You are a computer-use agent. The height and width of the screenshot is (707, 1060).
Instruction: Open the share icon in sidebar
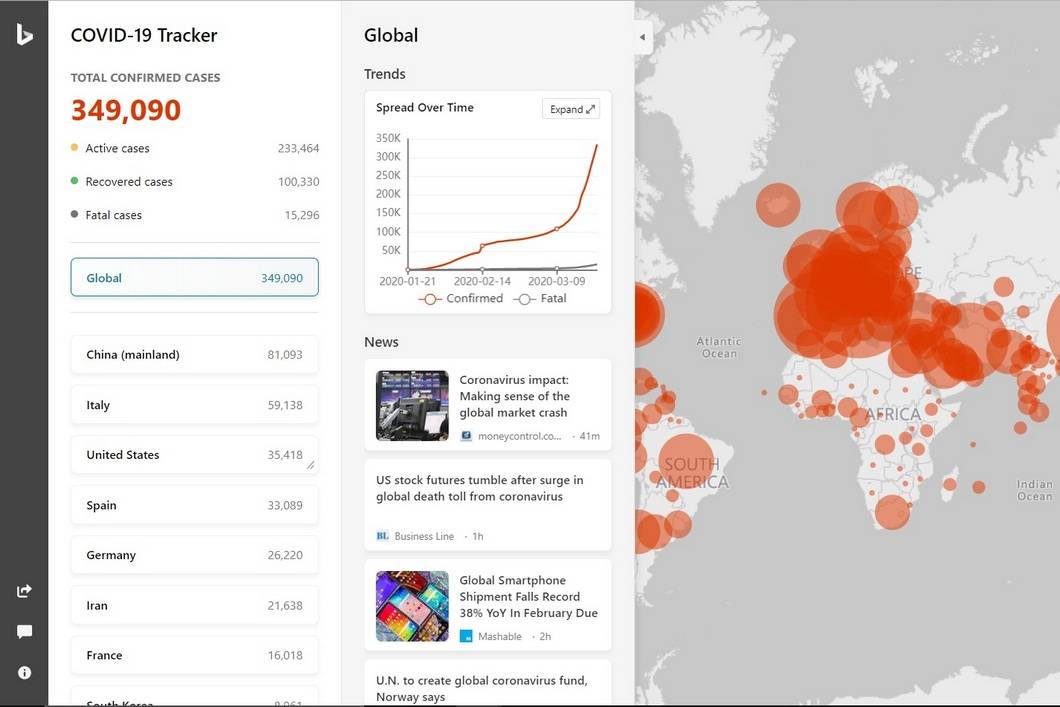tap(24, 591)
